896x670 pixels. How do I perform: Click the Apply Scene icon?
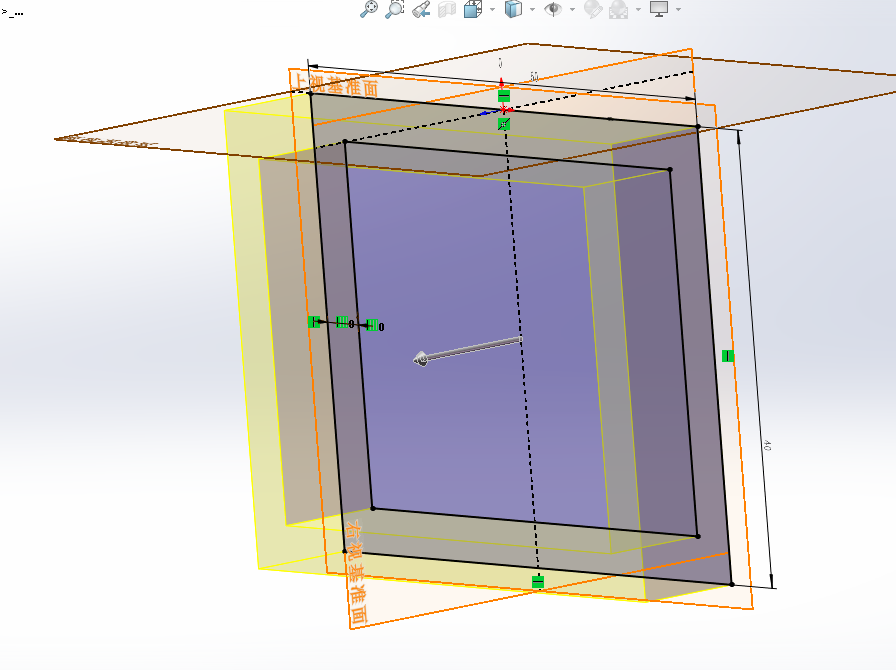click(x=619, y=9)
